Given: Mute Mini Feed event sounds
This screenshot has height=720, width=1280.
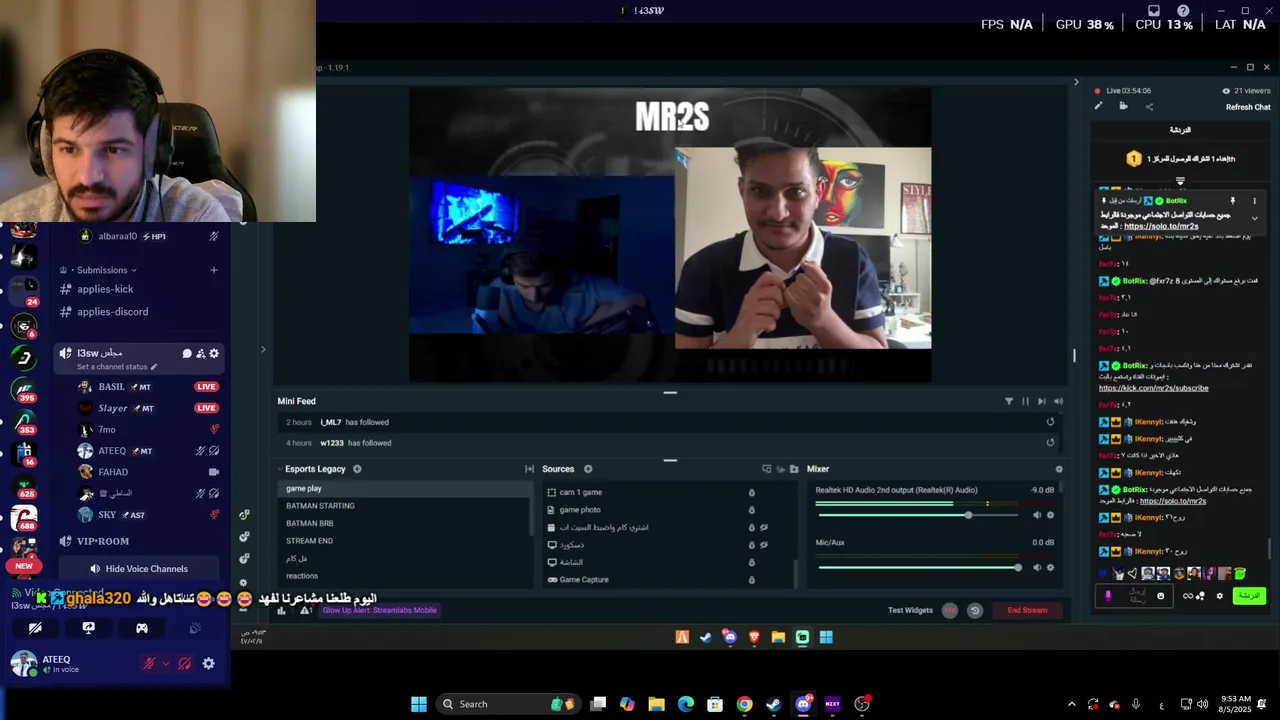Looking at the screenshot, I should [x=1058, y=401].
